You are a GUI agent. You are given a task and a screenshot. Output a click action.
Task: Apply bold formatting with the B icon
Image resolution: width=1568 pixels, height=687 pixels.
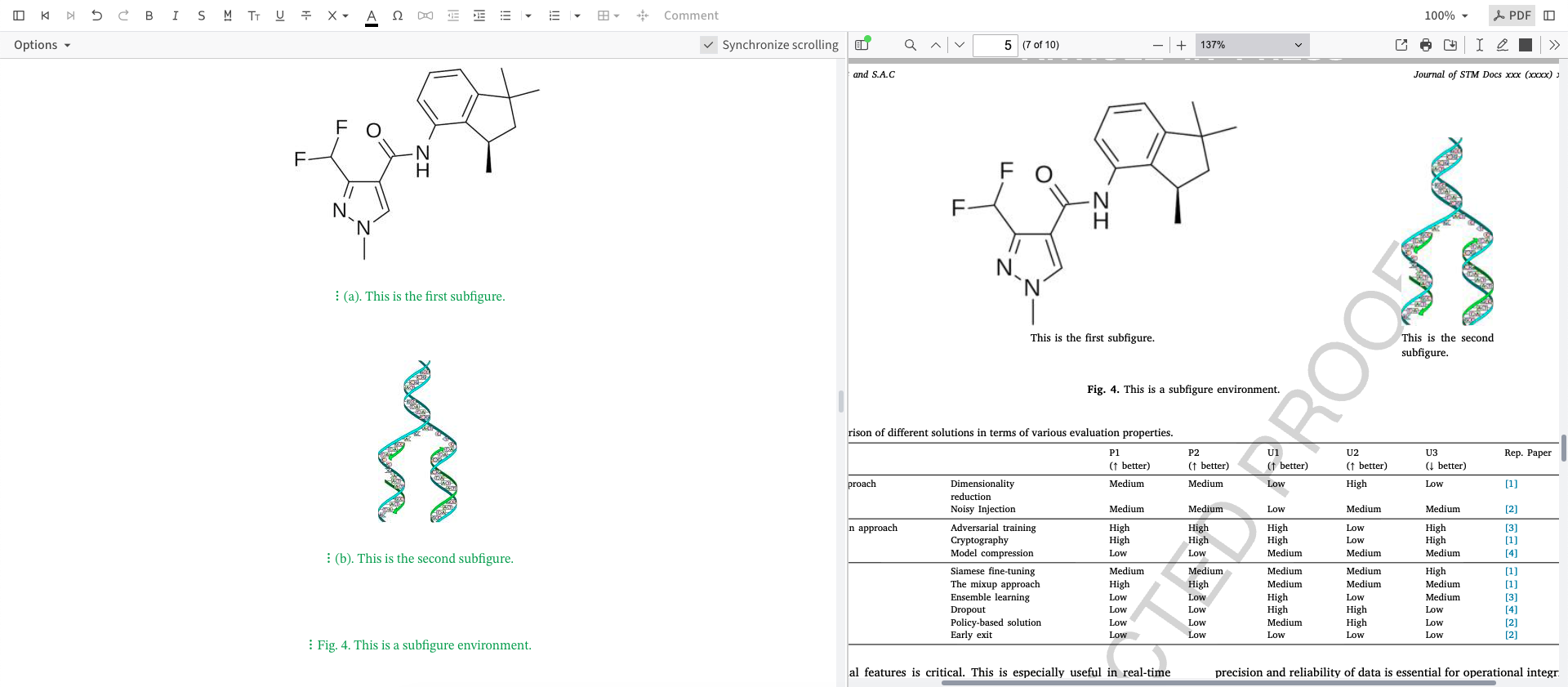pos(149,16)
